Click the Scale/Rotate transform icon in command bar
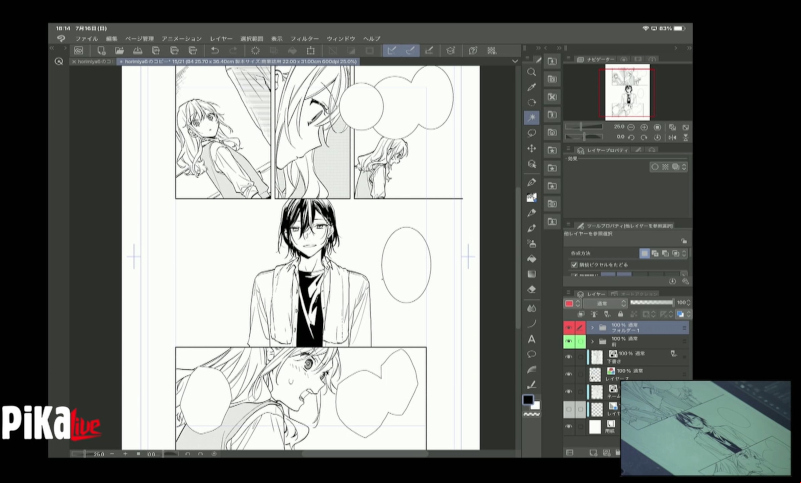Viewport: 801px width, 483px height. (x=310, y=51)
